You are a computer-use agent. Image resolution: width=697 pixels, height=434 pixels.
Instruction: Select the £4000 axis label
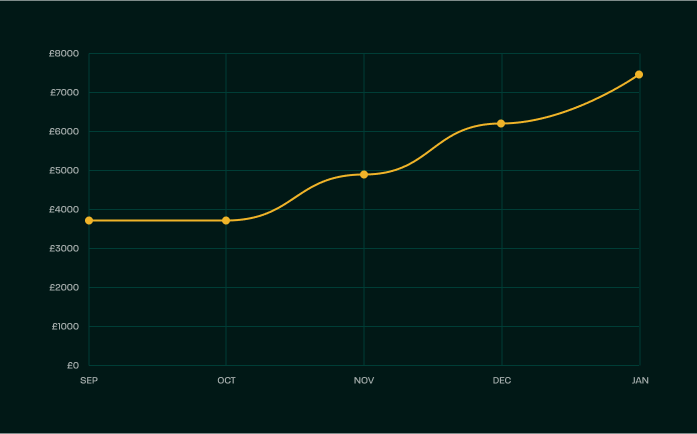pos(64,209)
